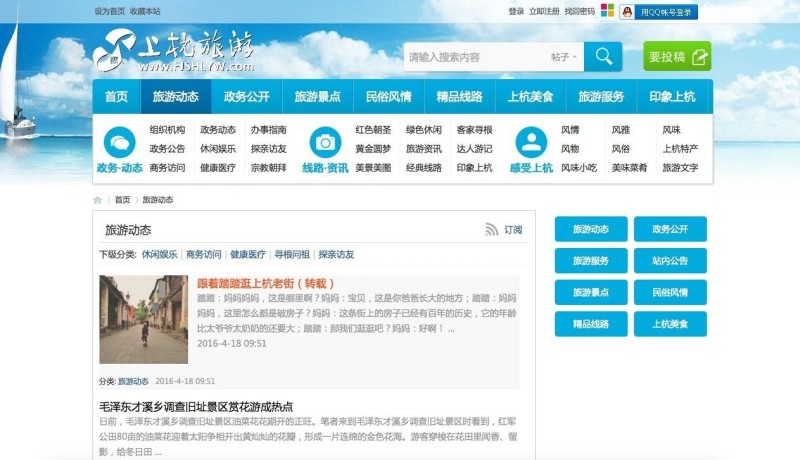This screenshot has width=800, height=460.
Task: Click the sidebar 上杭美食 button
Action: click(670, 324)
